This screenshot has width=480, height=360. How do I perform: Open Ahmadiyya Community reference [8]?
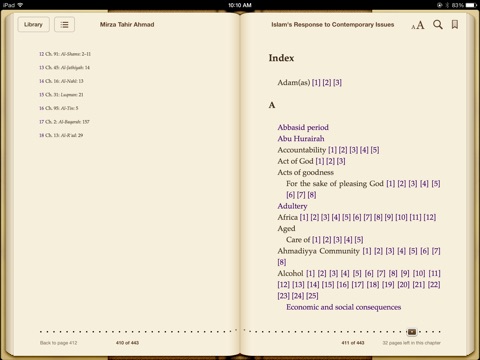282,262
